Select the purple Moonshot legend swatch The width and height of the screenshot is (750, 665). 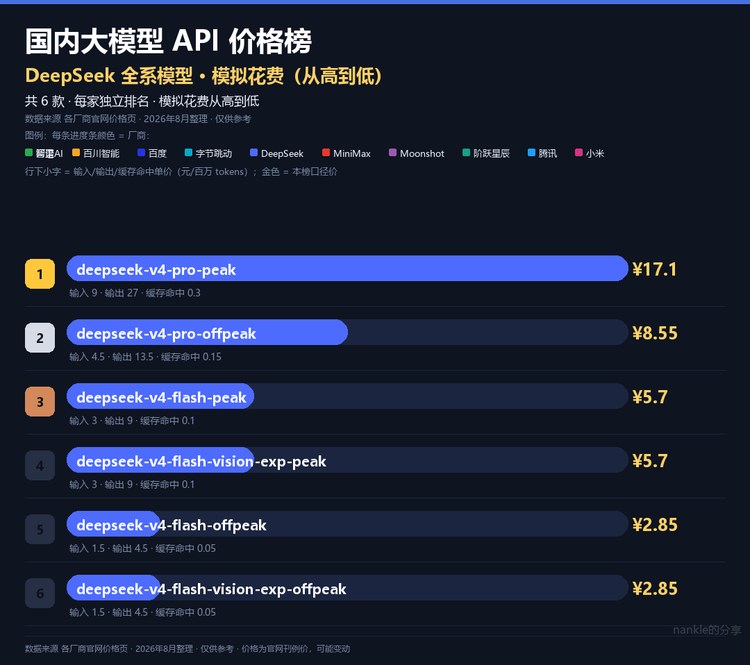[x=393, y=153]
